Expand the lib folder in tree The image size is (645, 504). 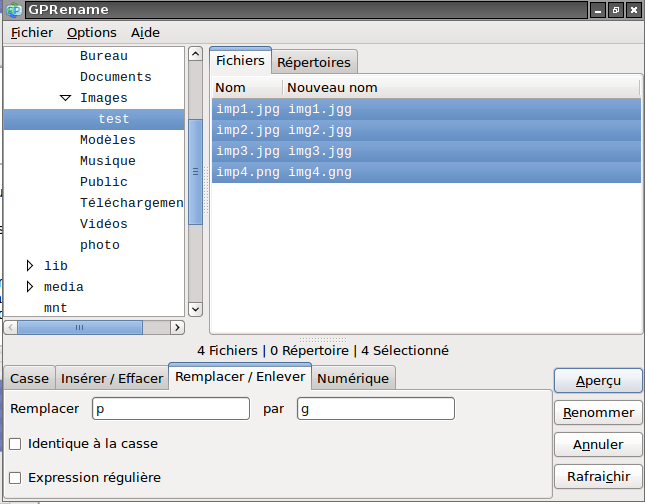(30, 266)
